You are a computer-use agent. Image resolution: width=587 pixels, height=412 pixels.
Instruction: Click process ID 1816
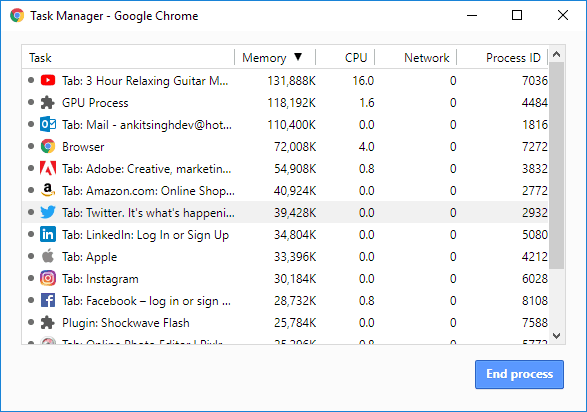535,125
